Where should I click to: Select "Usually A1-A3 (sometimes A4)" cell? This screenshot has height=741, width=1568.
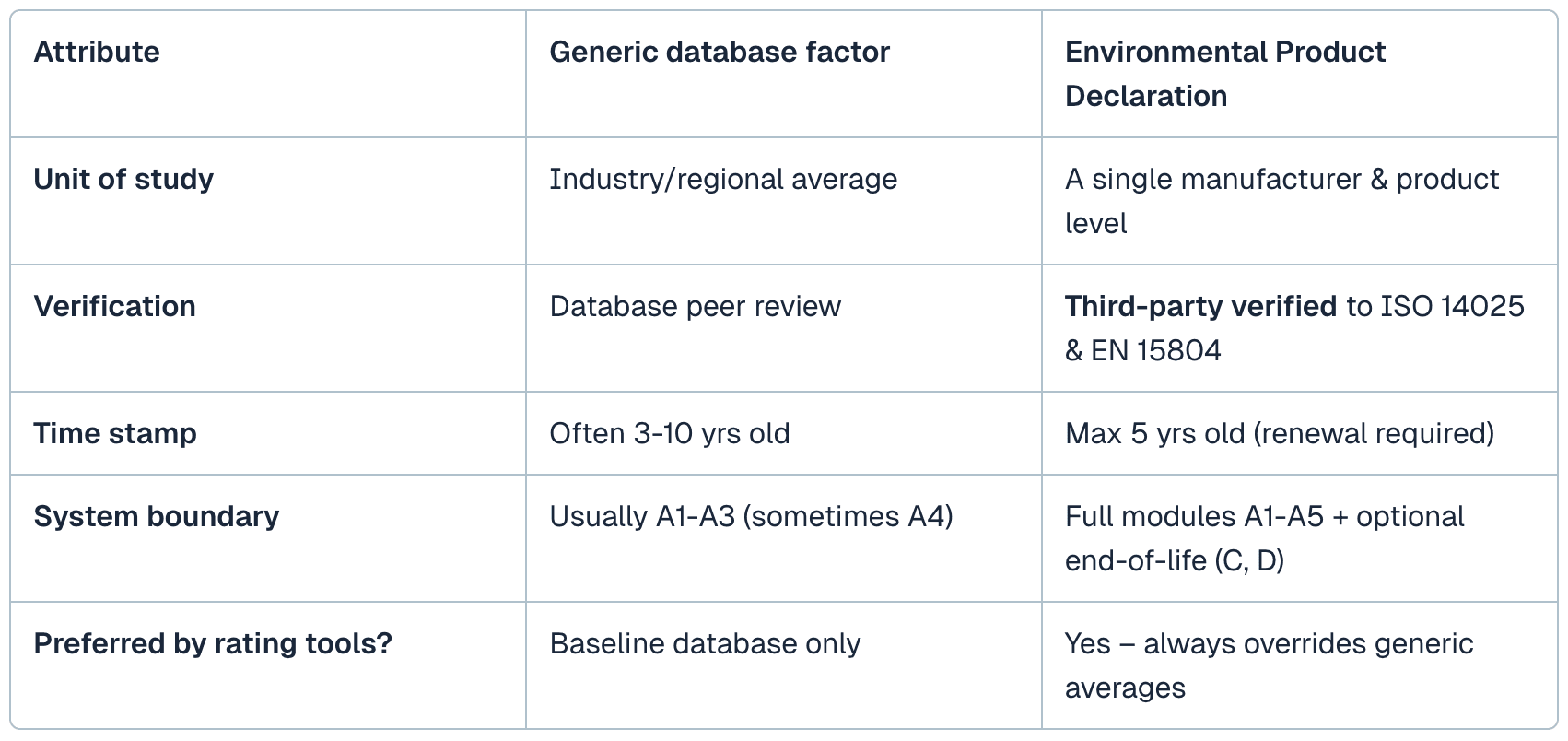(750, 517)
